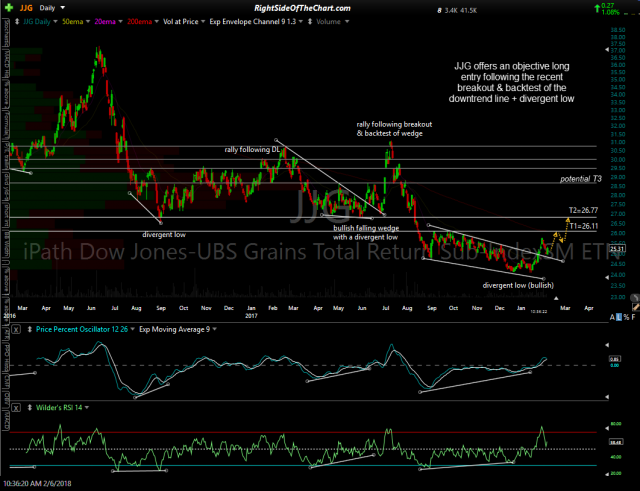
Task: Click the 10:36:20 AM 2/6/2018 timestamp
Action: coord(36,484)
